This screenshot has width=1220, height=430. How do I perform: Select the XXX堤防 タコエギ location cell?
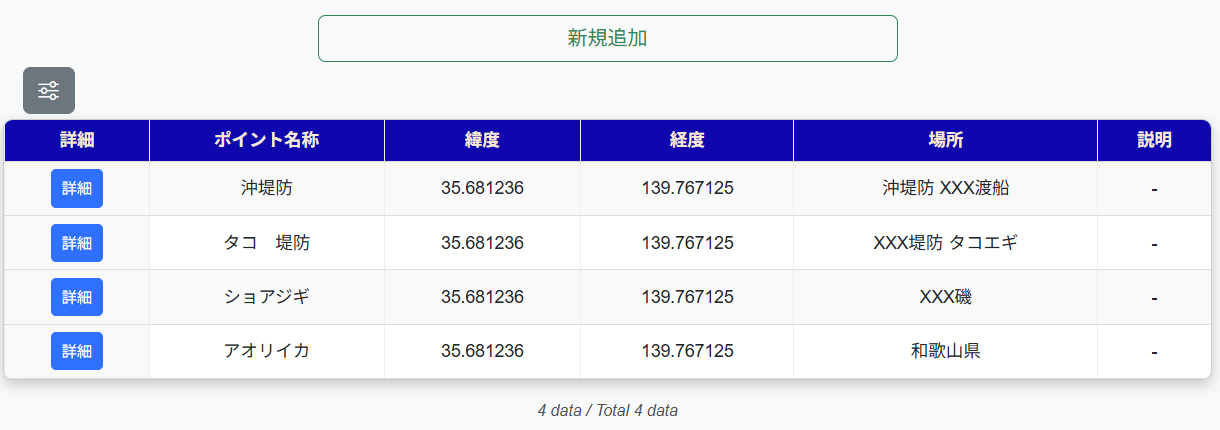pyautogui.click(x=945, y=243)
